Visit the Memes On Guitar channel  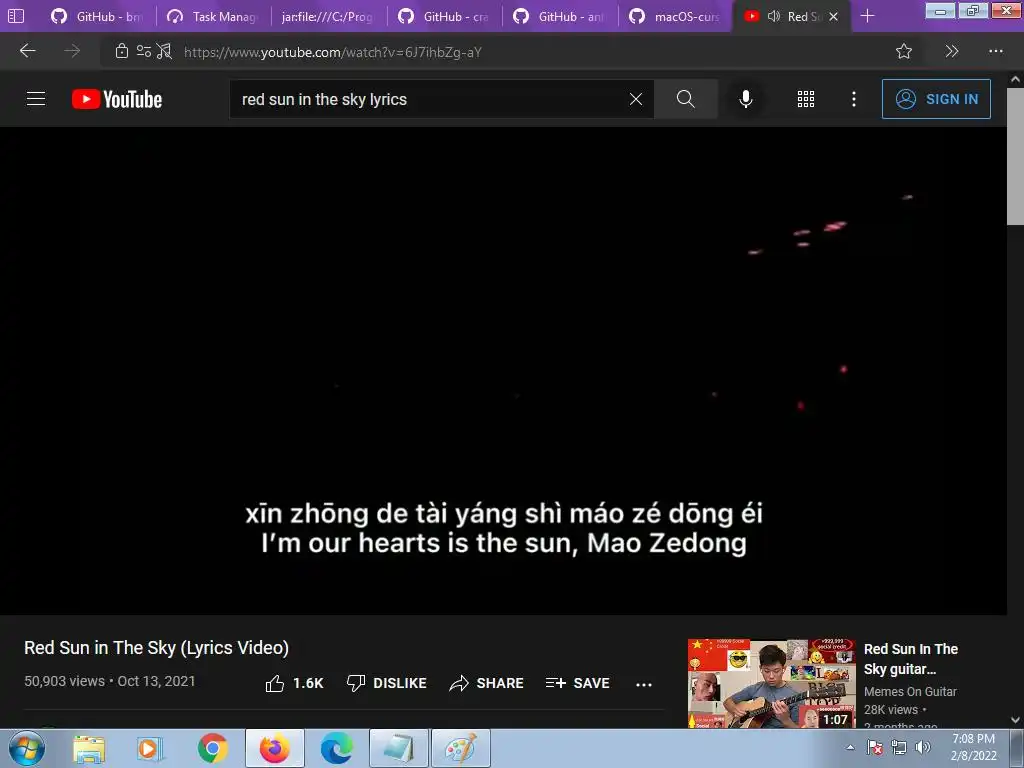(910, 692)
